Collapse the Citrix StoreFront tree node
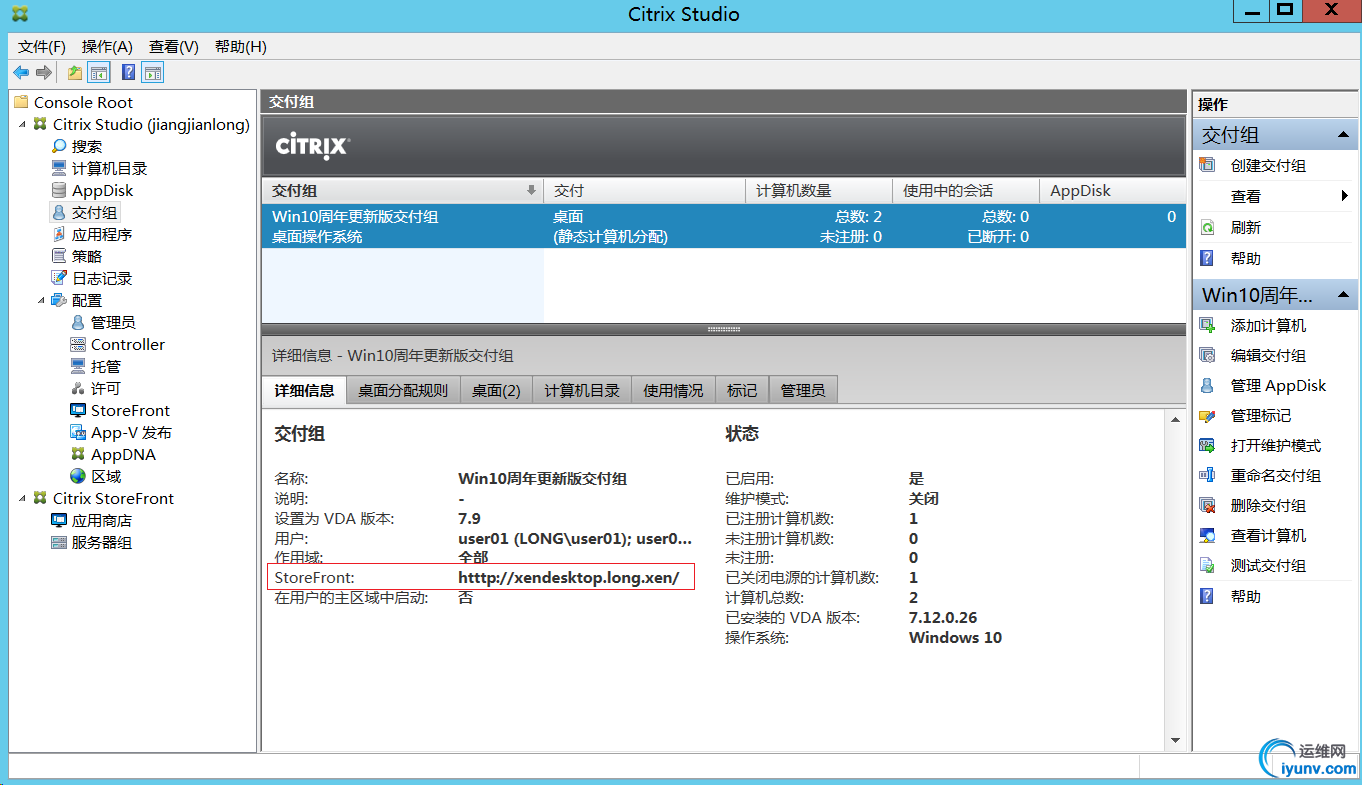This screenshot has width=1362, height=785. tap(22, 499)
